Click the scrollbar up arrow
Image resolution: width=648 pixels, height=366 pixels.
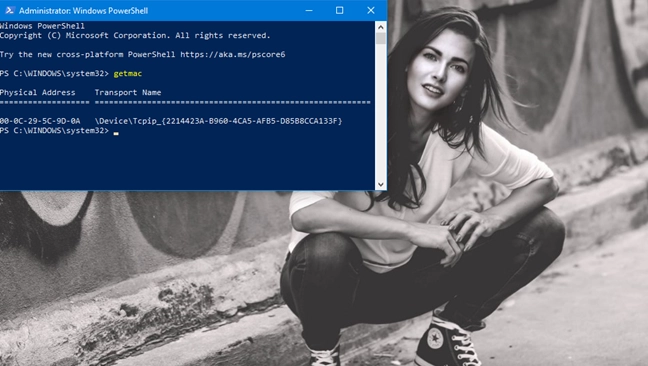pyautogui.click(x=381, y=27)
